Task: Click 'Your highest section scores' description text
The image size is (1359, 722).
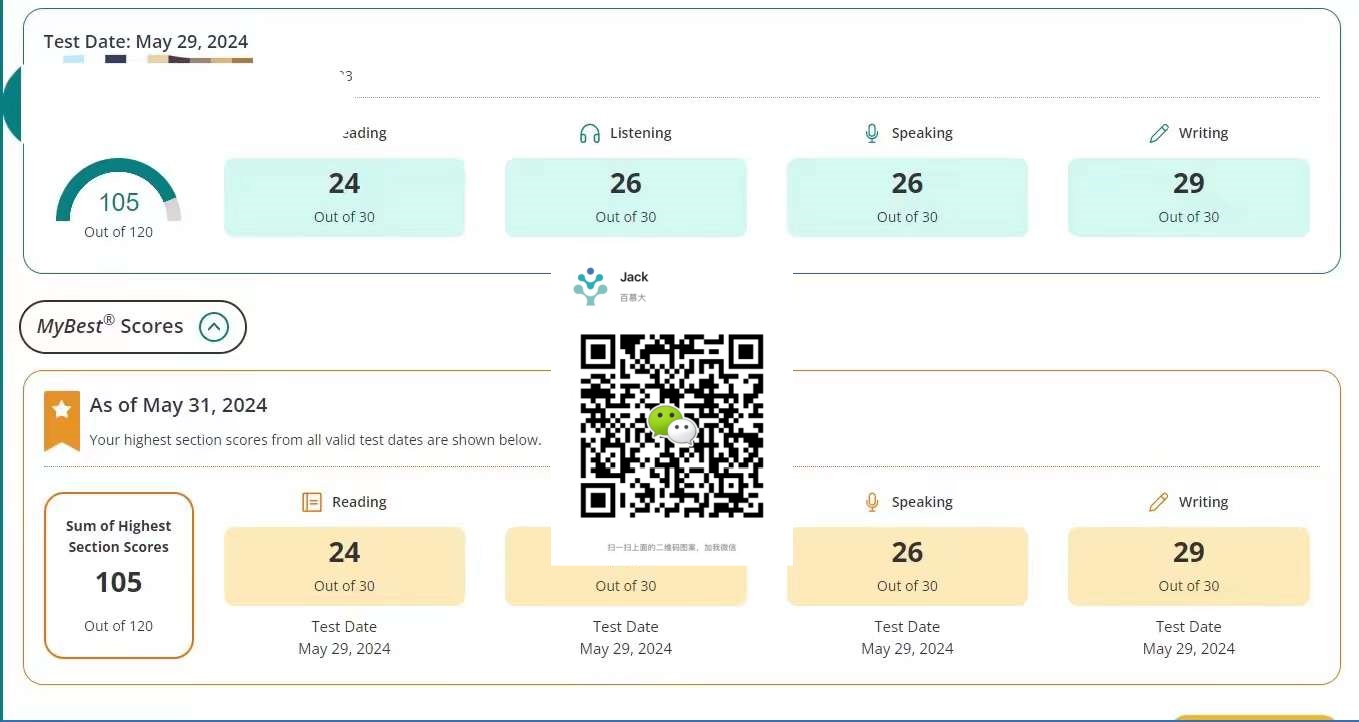Action: click(x=316, y=440)
